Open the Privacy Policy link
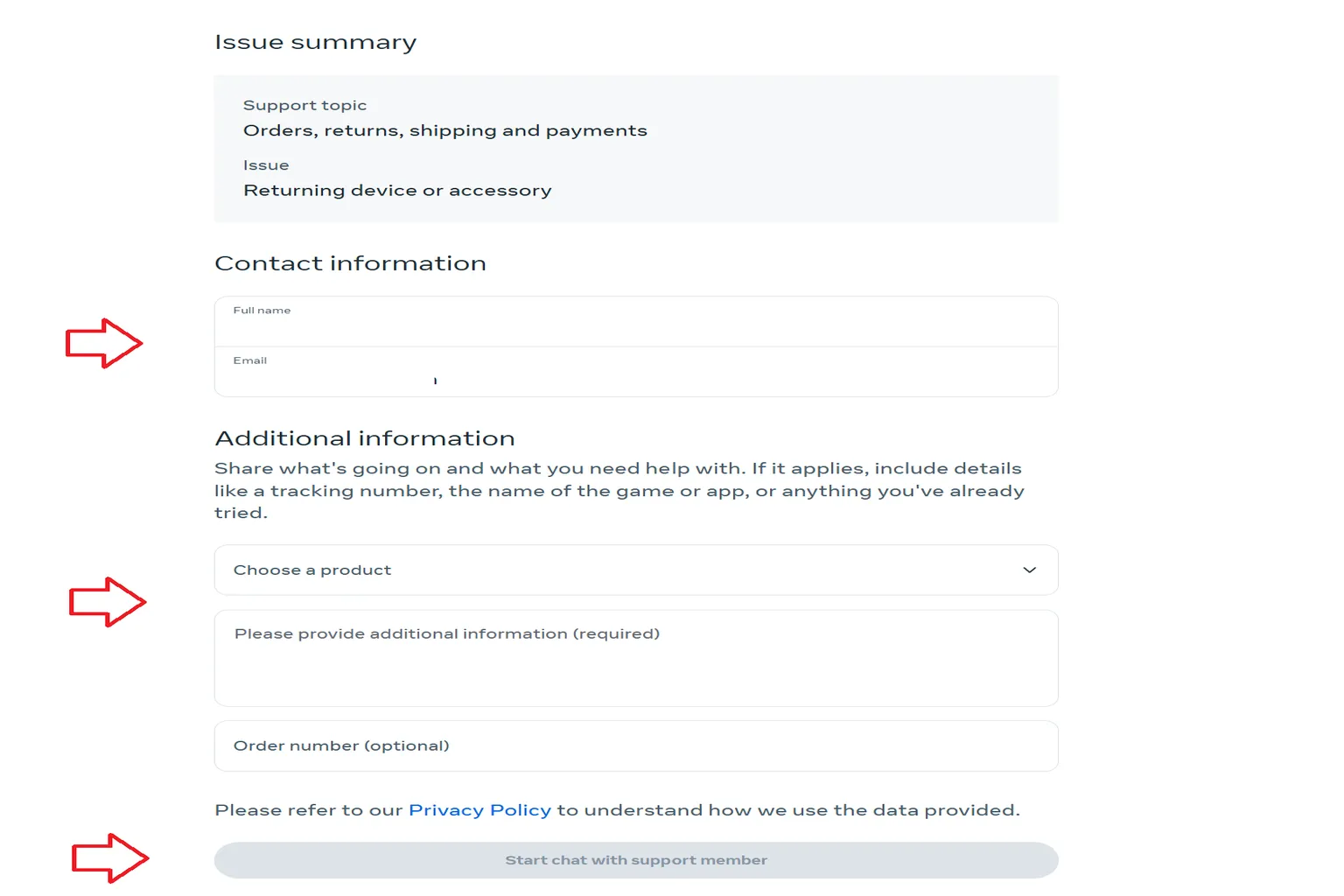 [x=480, y=810]
